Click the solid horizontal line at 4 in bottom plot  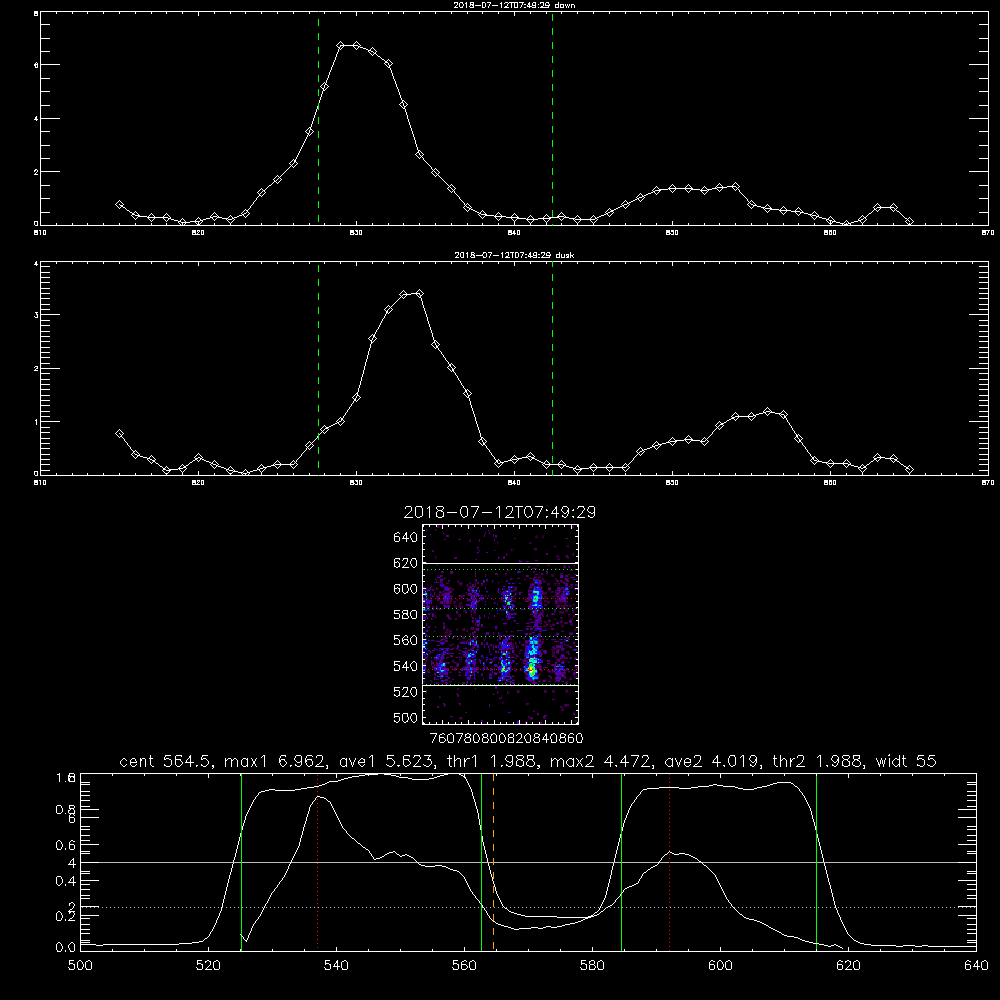click(528, 862)
